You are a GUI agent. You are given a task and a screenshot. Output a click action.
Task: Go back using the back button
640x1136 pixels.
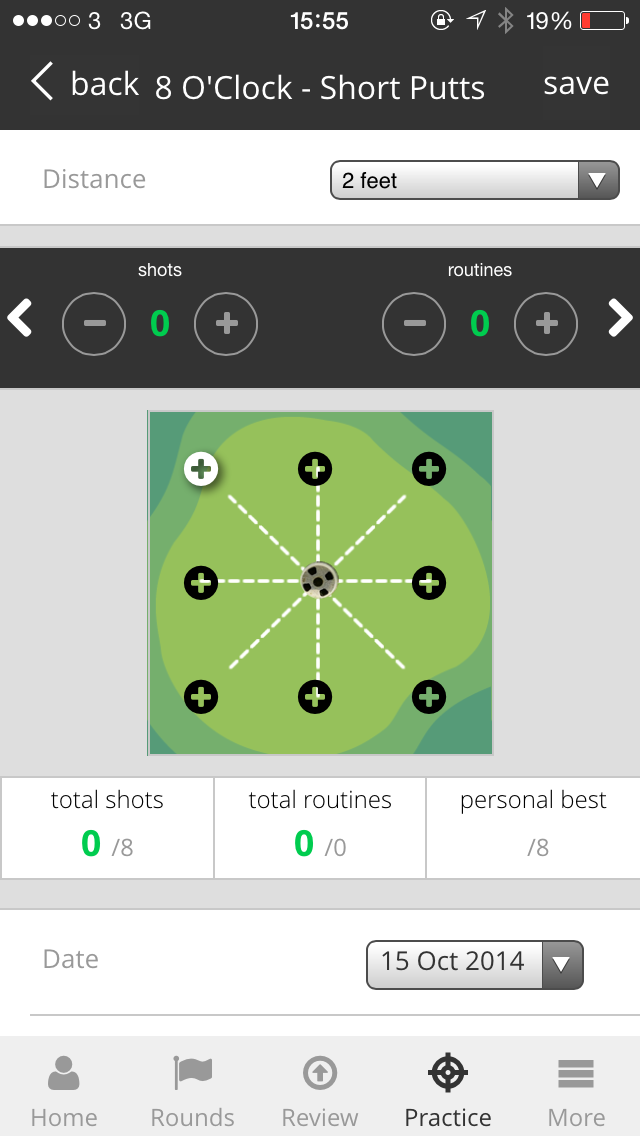[x=85, y=83]
